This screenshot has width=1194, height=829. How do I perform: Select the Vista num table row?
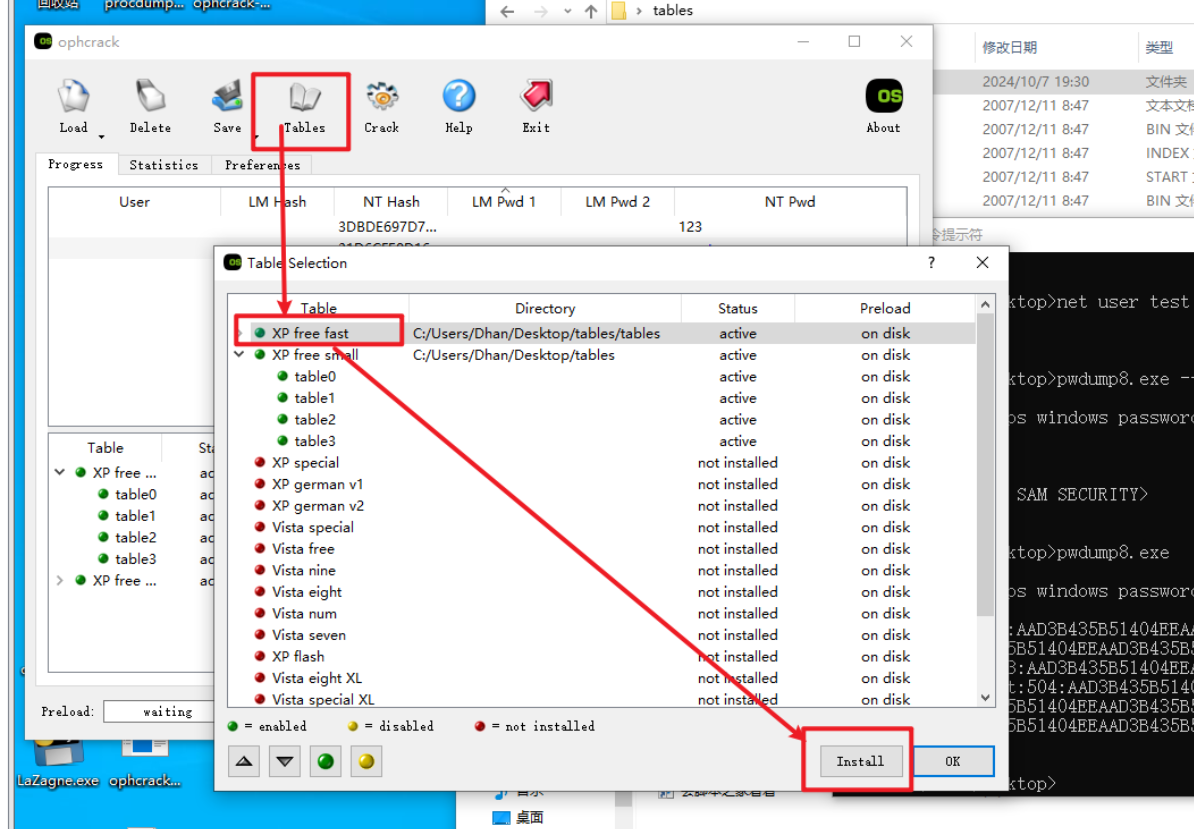click(x=602, y=613)
